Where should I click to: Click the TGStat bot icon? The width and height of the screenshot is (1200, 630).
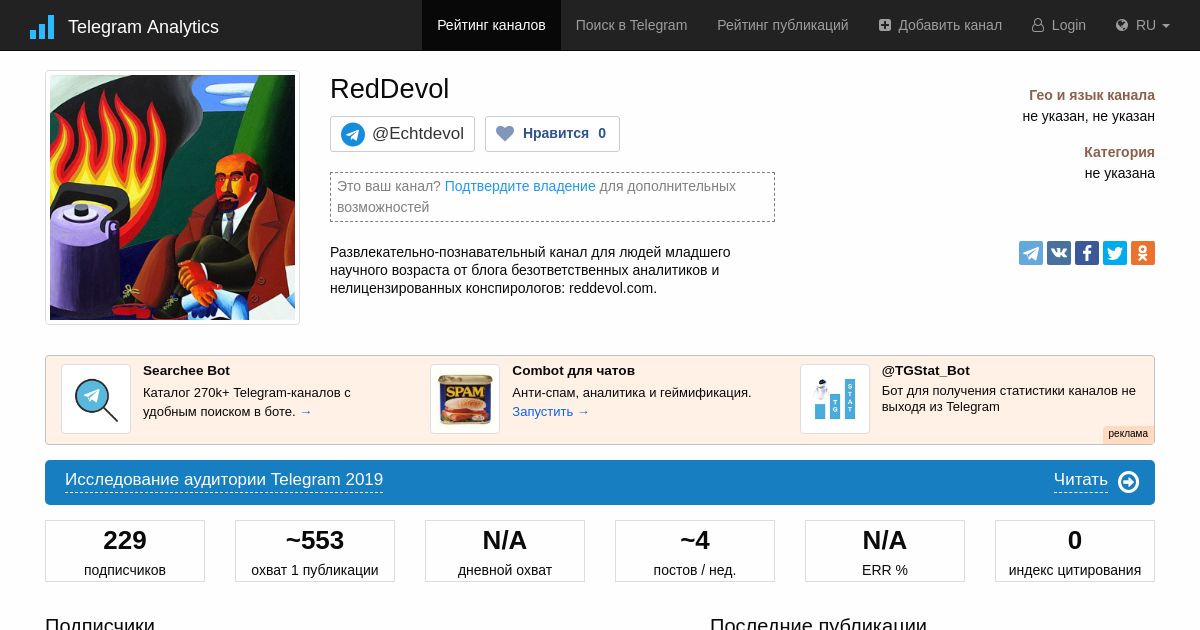point(835,399)
